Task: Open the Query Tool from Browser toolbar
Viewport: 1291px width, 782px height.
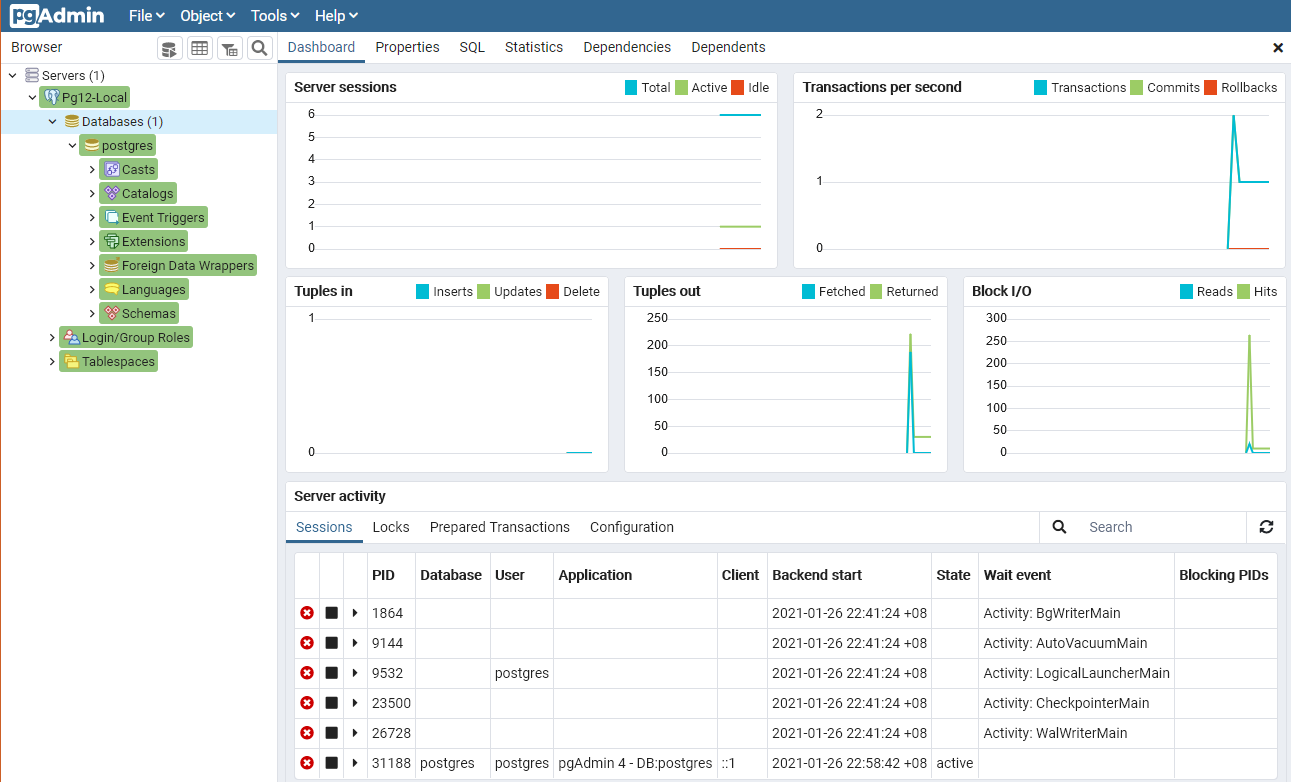Action: [170, 48]
